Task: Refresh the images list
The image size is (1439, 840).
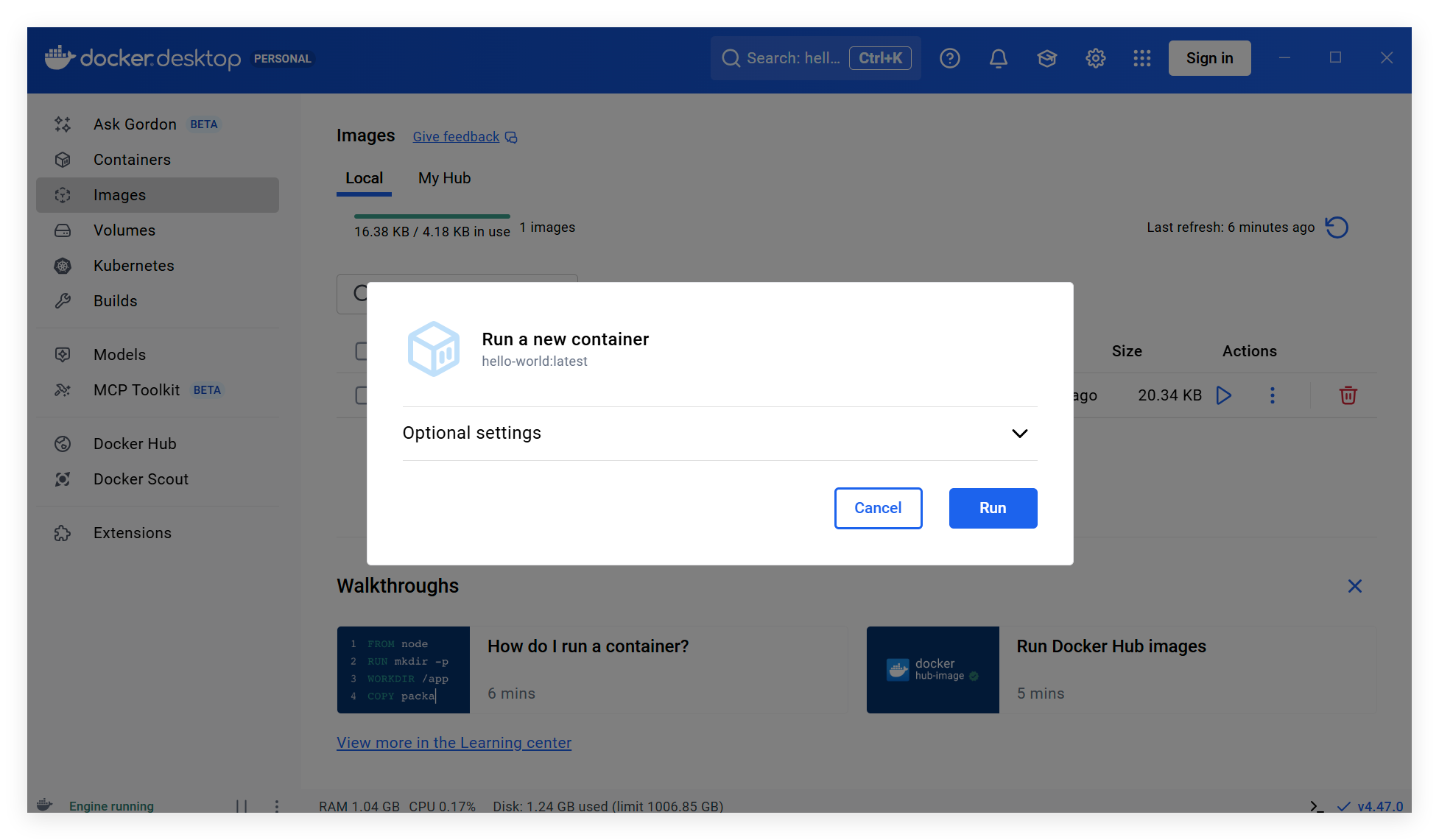Action: pyautogui.click(x=1337, y=227)
